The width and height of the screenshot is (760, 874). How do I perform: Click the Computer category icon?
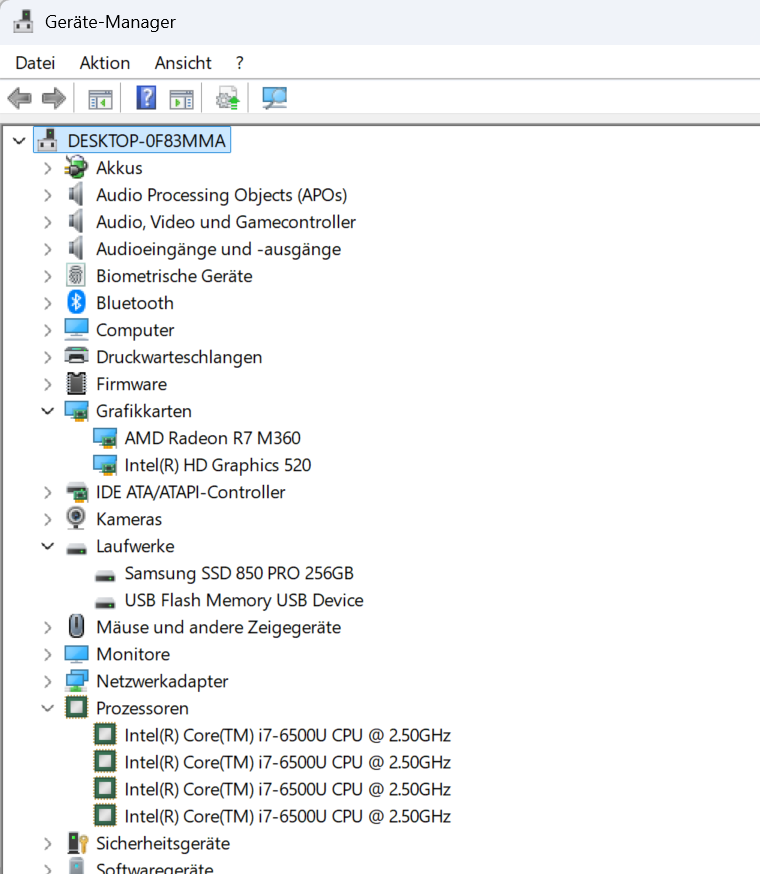[x=76, y=329]
